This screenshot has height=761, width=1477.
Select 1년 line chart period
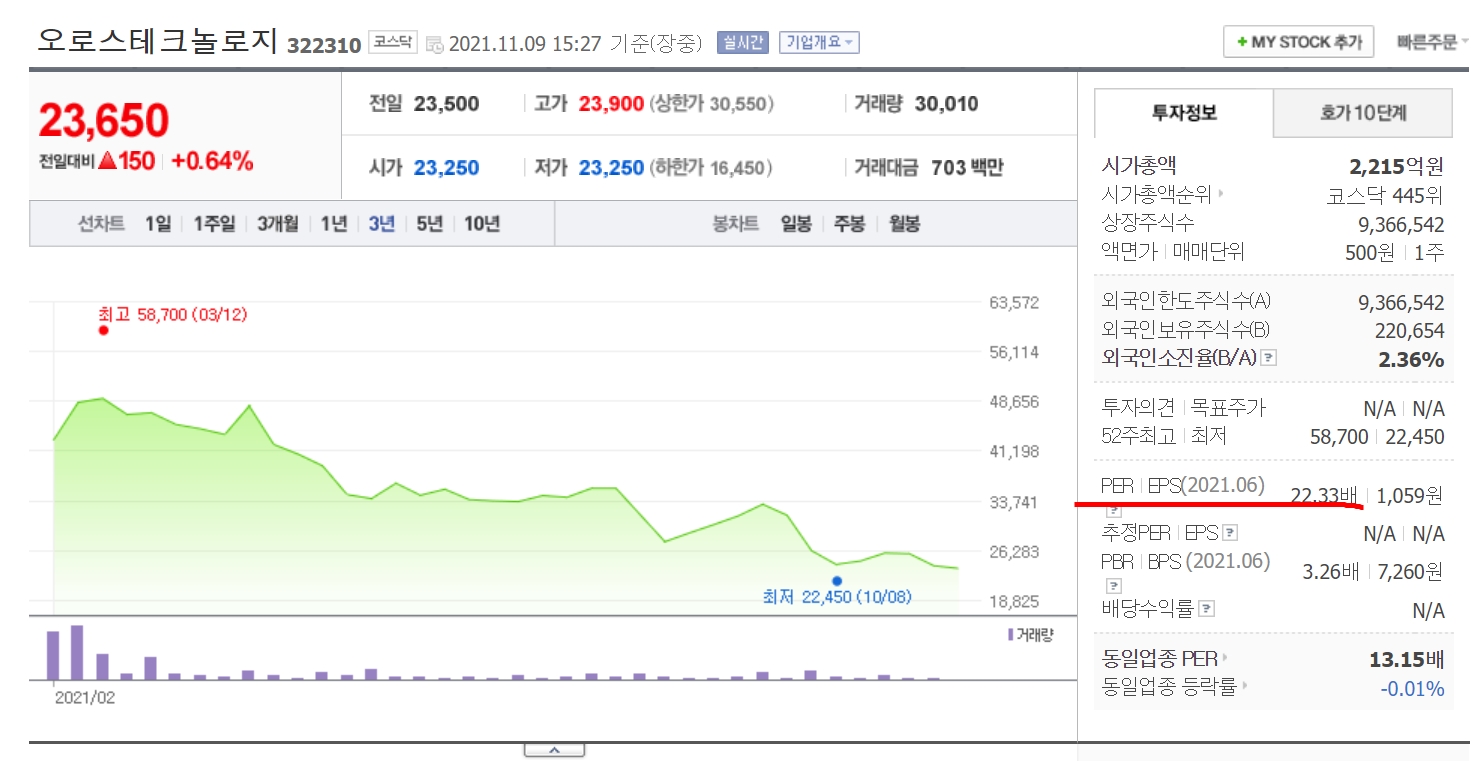(333, 224)
